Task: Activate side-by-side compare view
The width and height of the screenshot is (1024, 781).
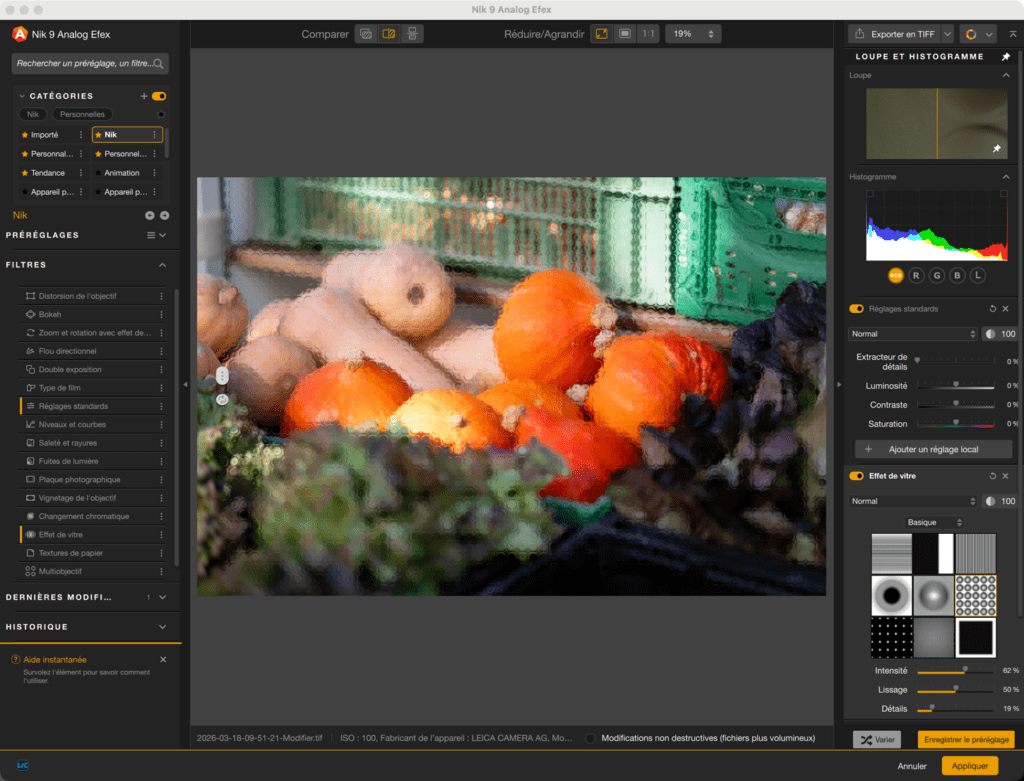Action: pyautogui.click(x=388, y=33)
